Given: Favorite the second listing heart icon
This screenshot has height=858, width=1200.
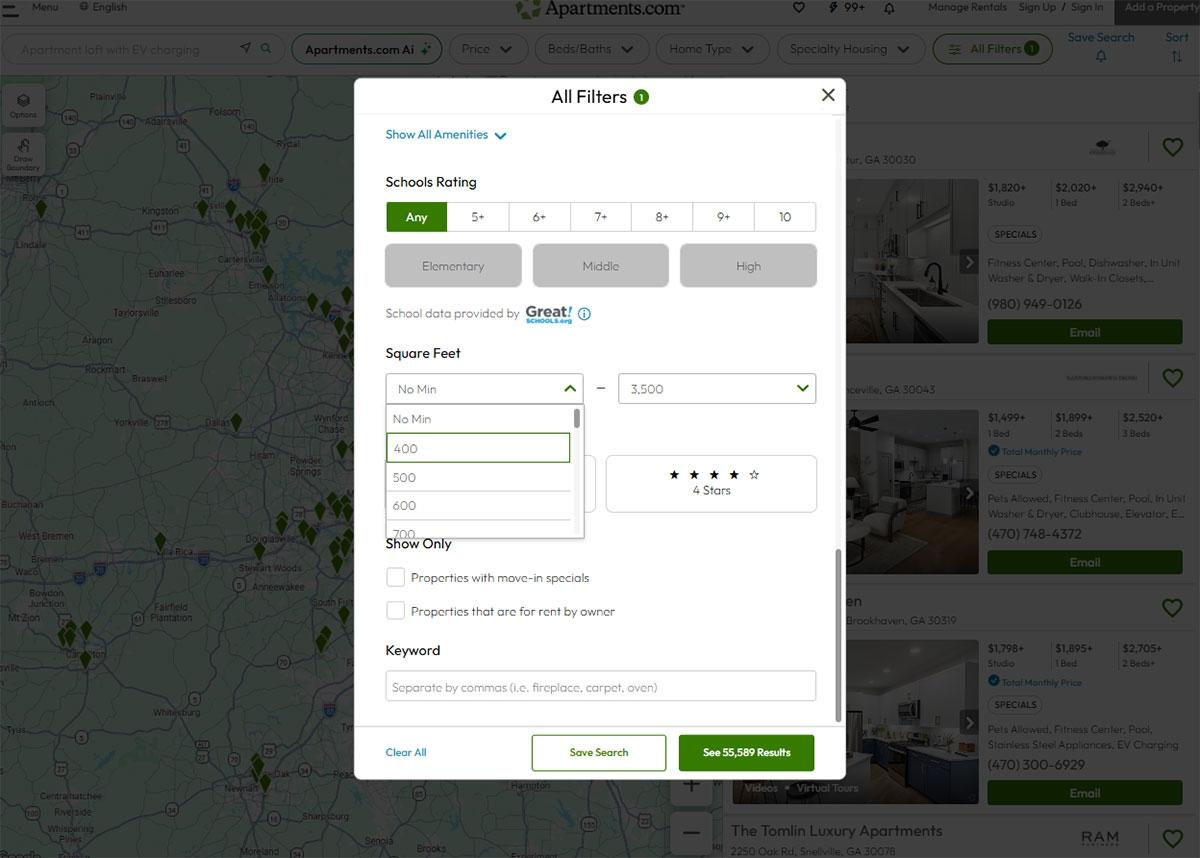Looking at the screenshot, I should point(1172,378).
